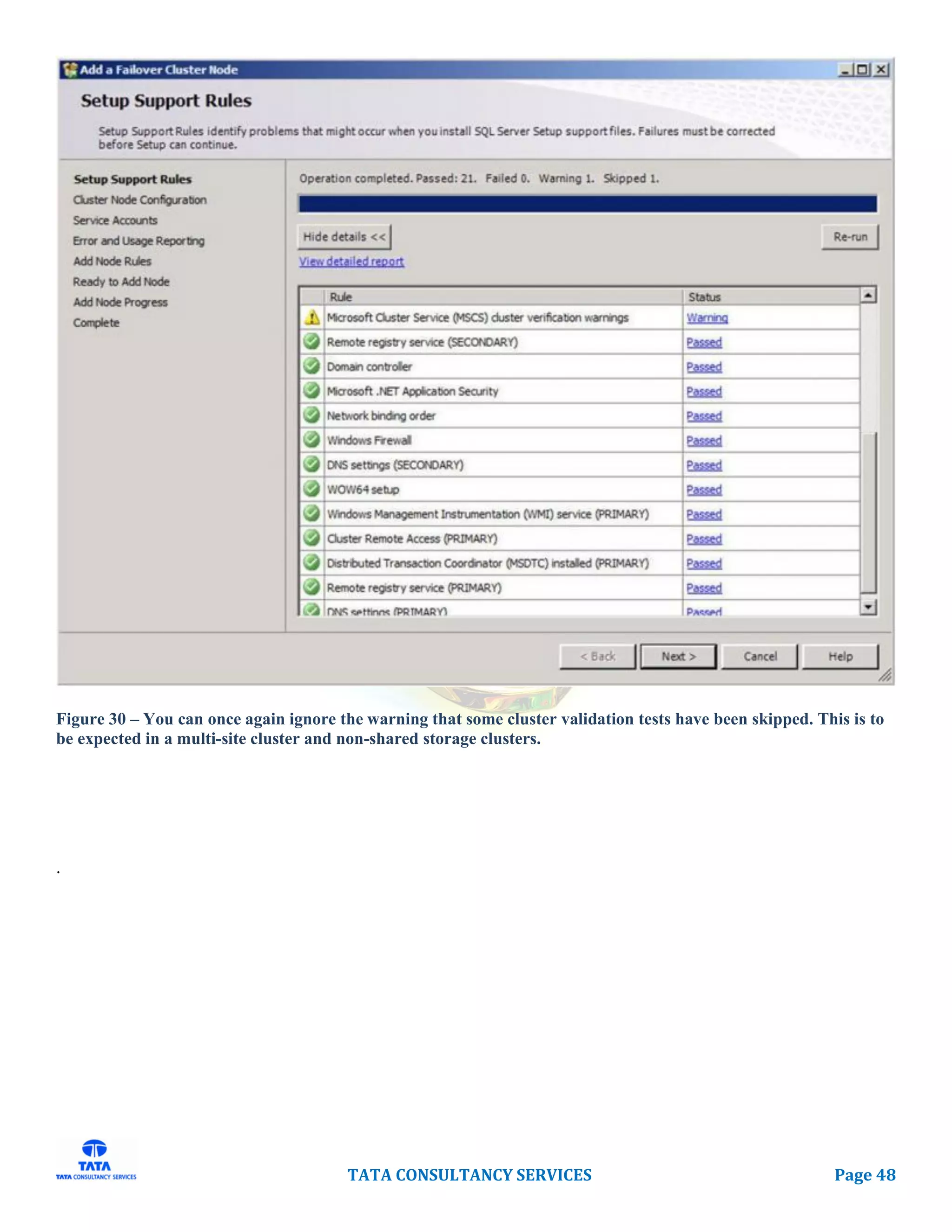
Task: Open Passed link for DNS settings (SECONDARY)
Action: click(704, 465)
